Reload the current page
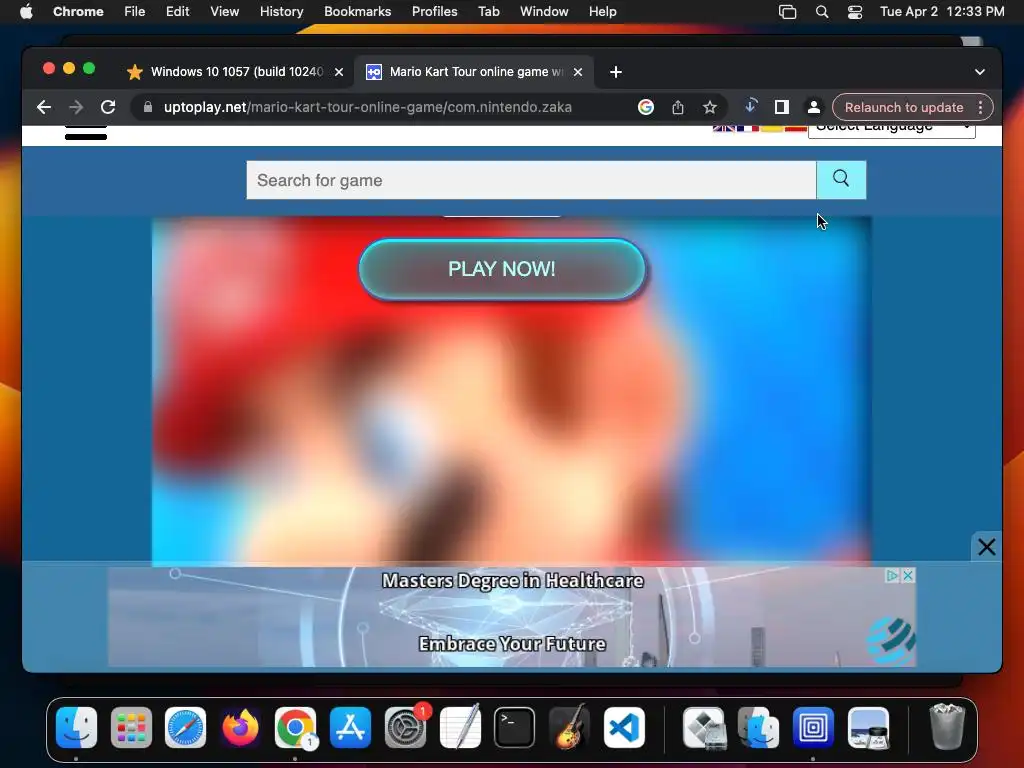 pos(108,107)
